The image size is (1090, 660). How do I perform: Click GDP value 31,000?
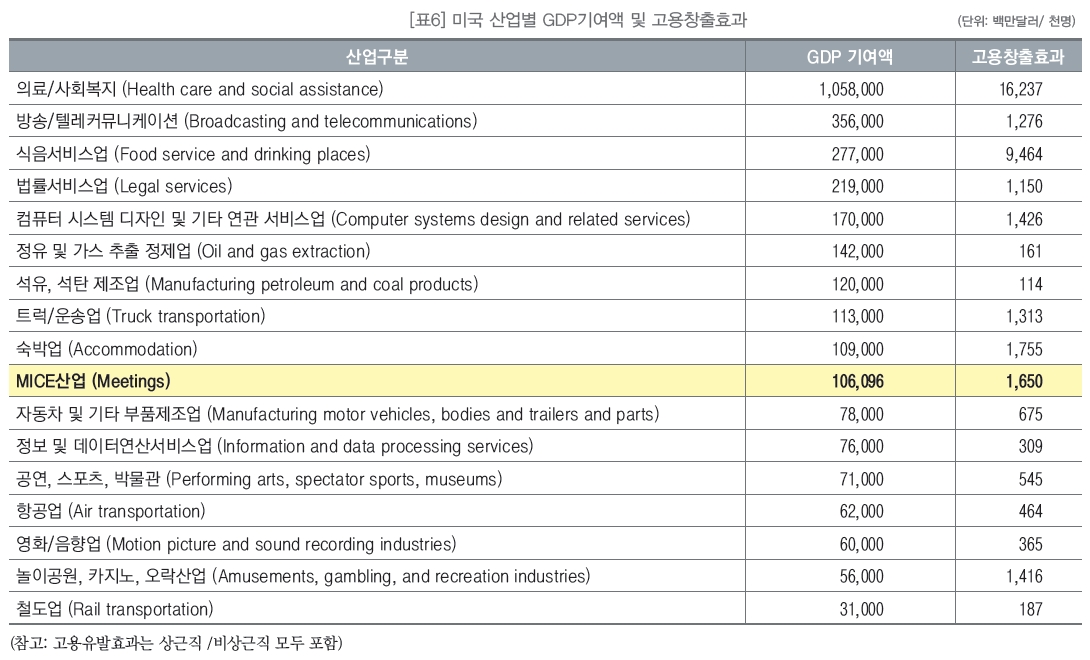tap(861, 609)
